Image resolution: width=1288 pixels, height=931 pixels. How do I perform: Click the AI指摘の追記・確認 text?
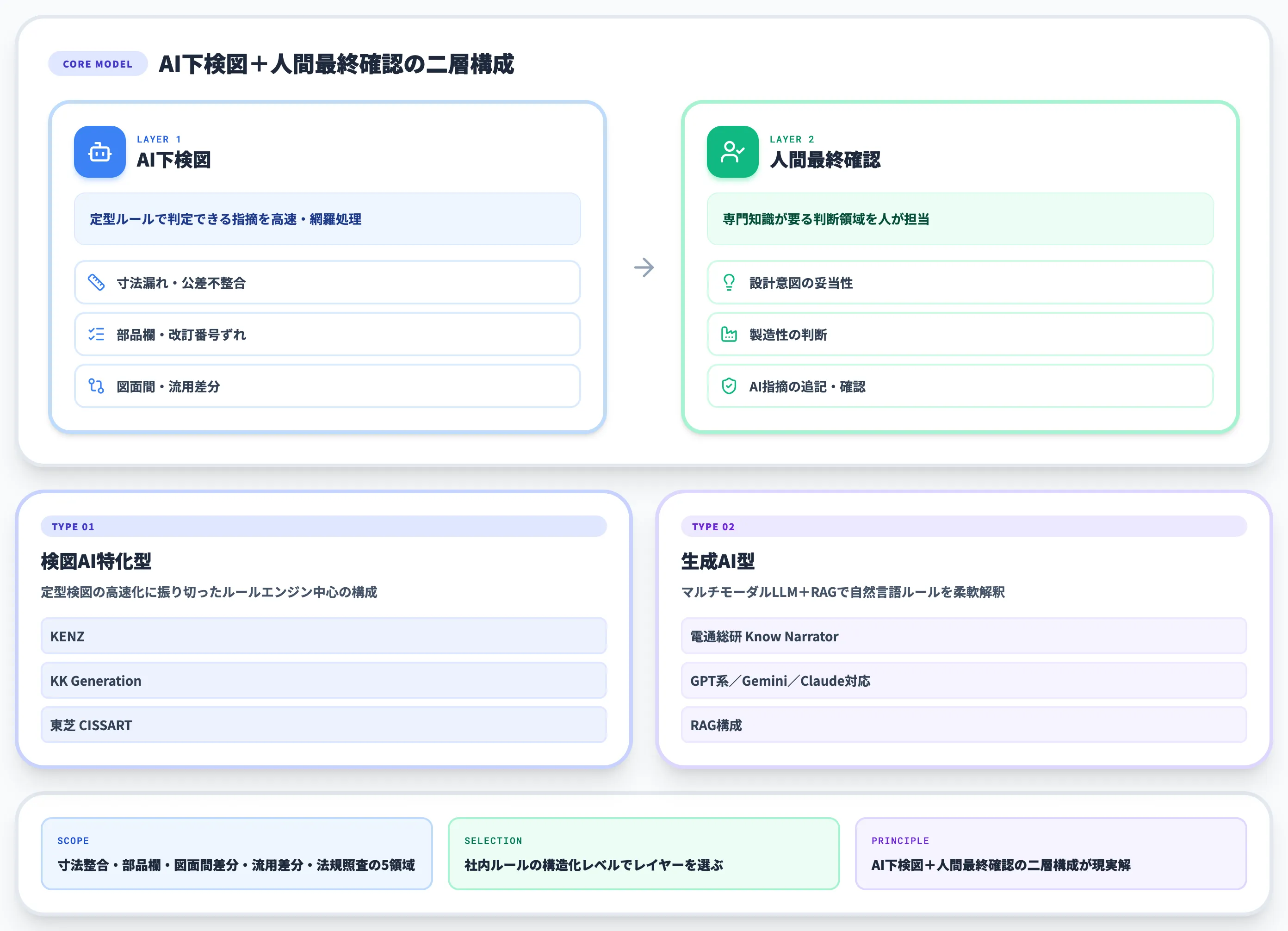(807, 387)
